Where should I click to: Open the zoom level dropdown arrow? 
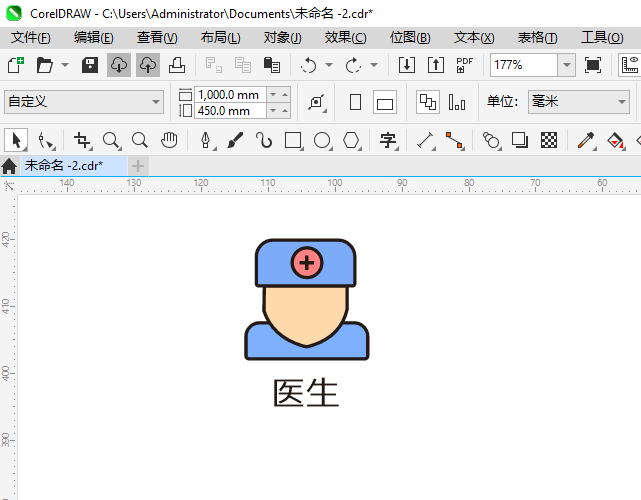click(567, 65)
